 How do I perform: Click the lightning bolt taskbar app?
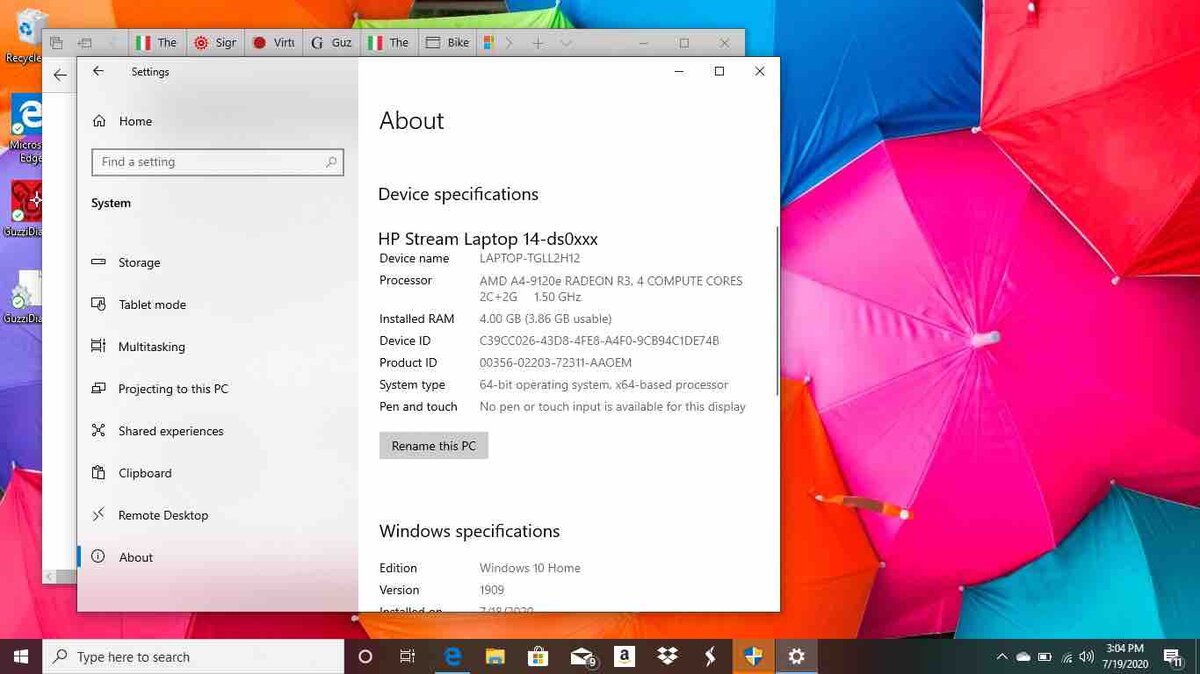[711, 657]
